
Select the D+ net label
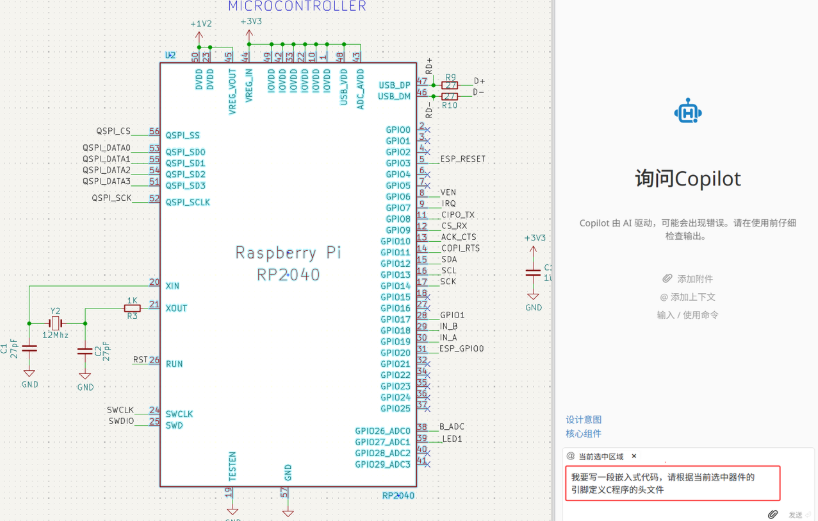click(479, 81)
